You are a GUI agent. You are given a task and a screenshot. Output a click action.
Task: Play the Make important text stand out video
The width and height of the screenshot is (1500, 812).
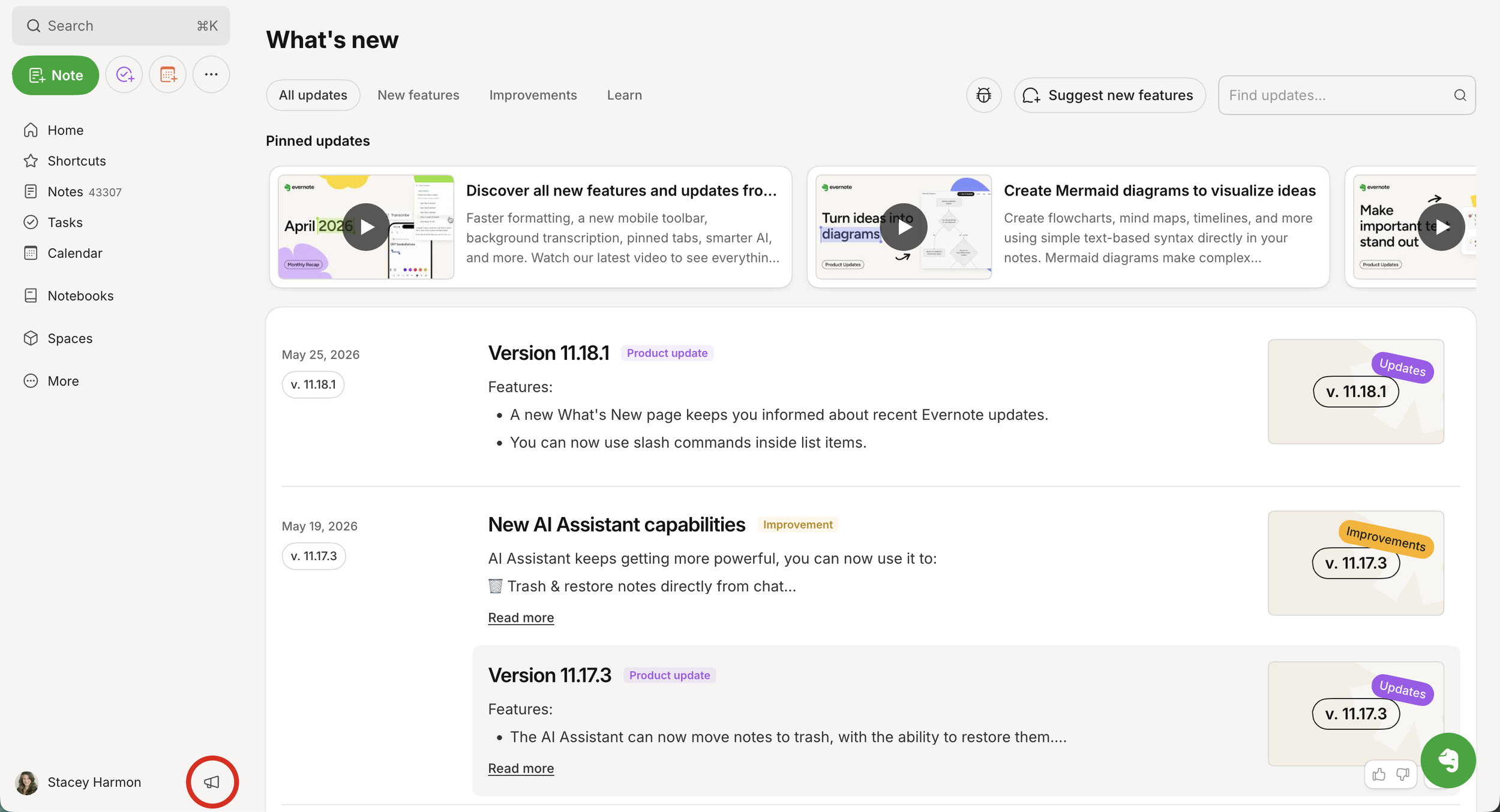(x=1441, y=227)
